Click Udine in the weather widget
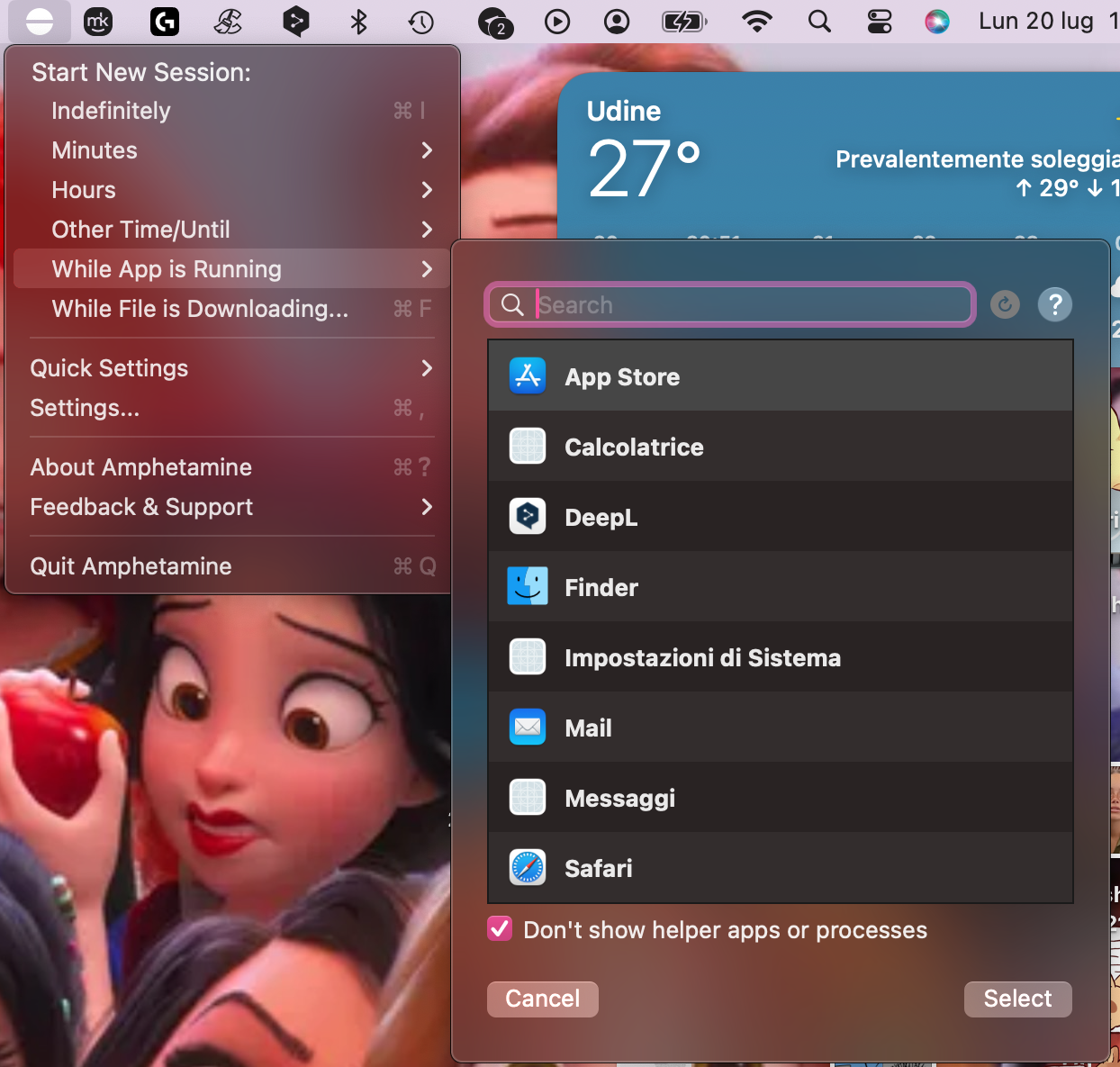Image resolution: width=1120 pixels, height=1067 pixels. pyautogui.click(x=624, y=111)
